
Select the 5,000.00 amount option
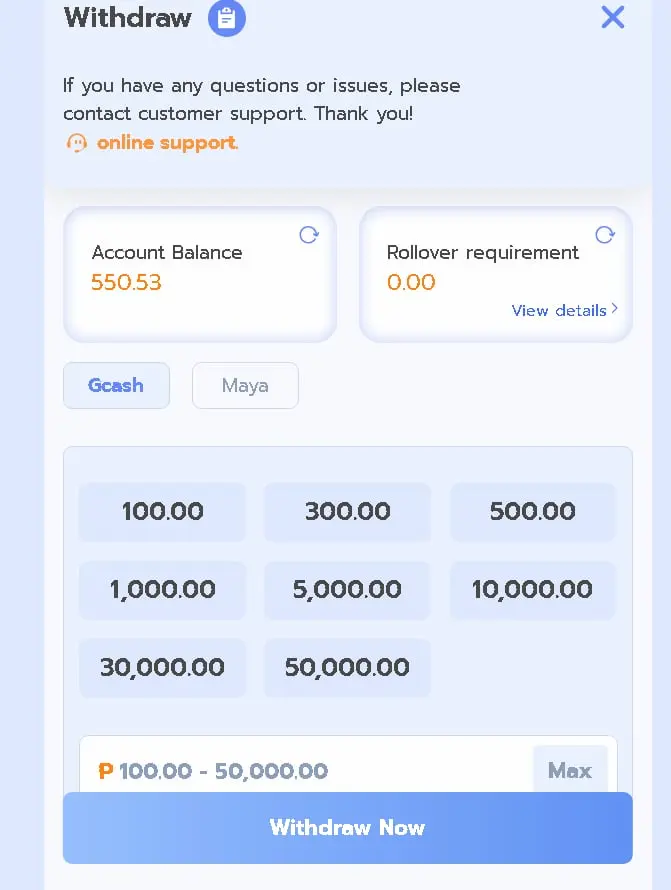(347, 590)
